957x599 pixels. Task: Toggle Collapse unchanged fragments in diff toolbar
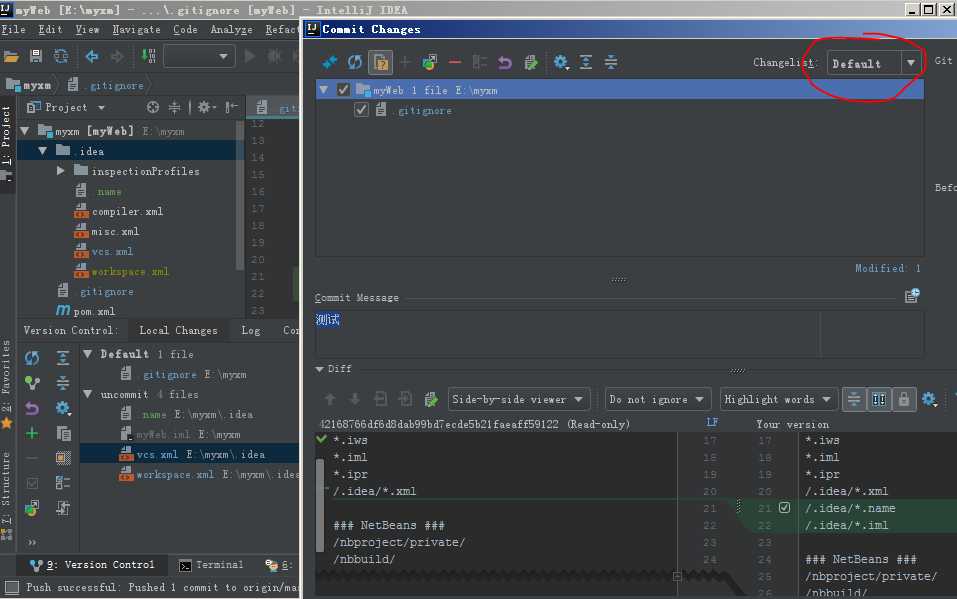point(854,399)
